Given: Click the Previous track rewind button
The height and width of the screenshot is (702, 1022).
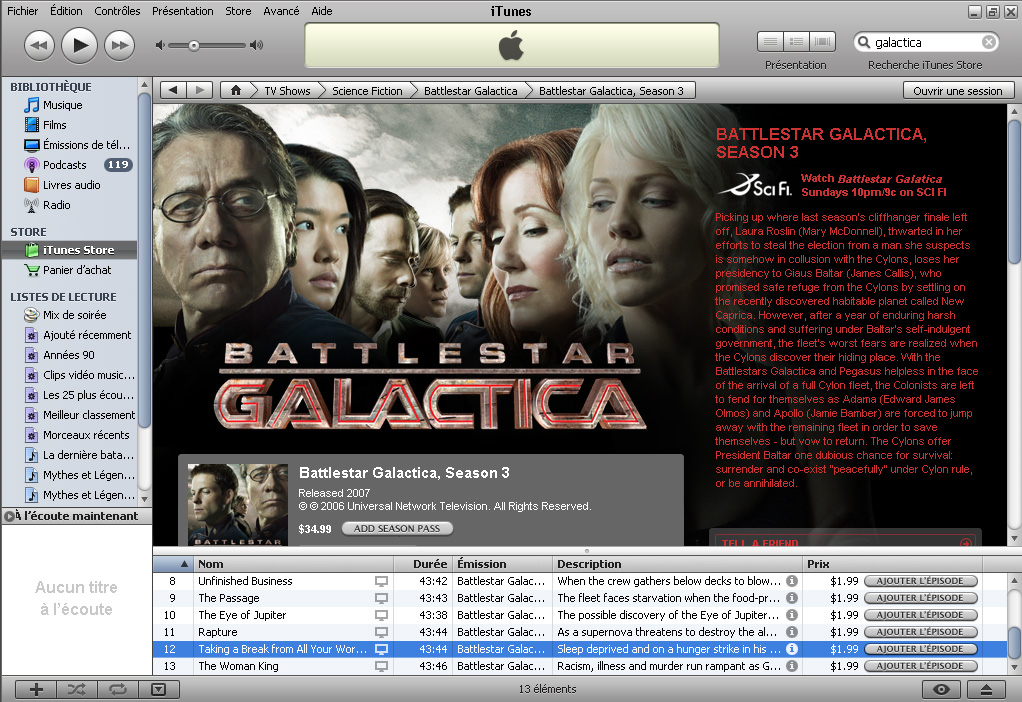Looking at the screenshot, I should click(39, 46).
